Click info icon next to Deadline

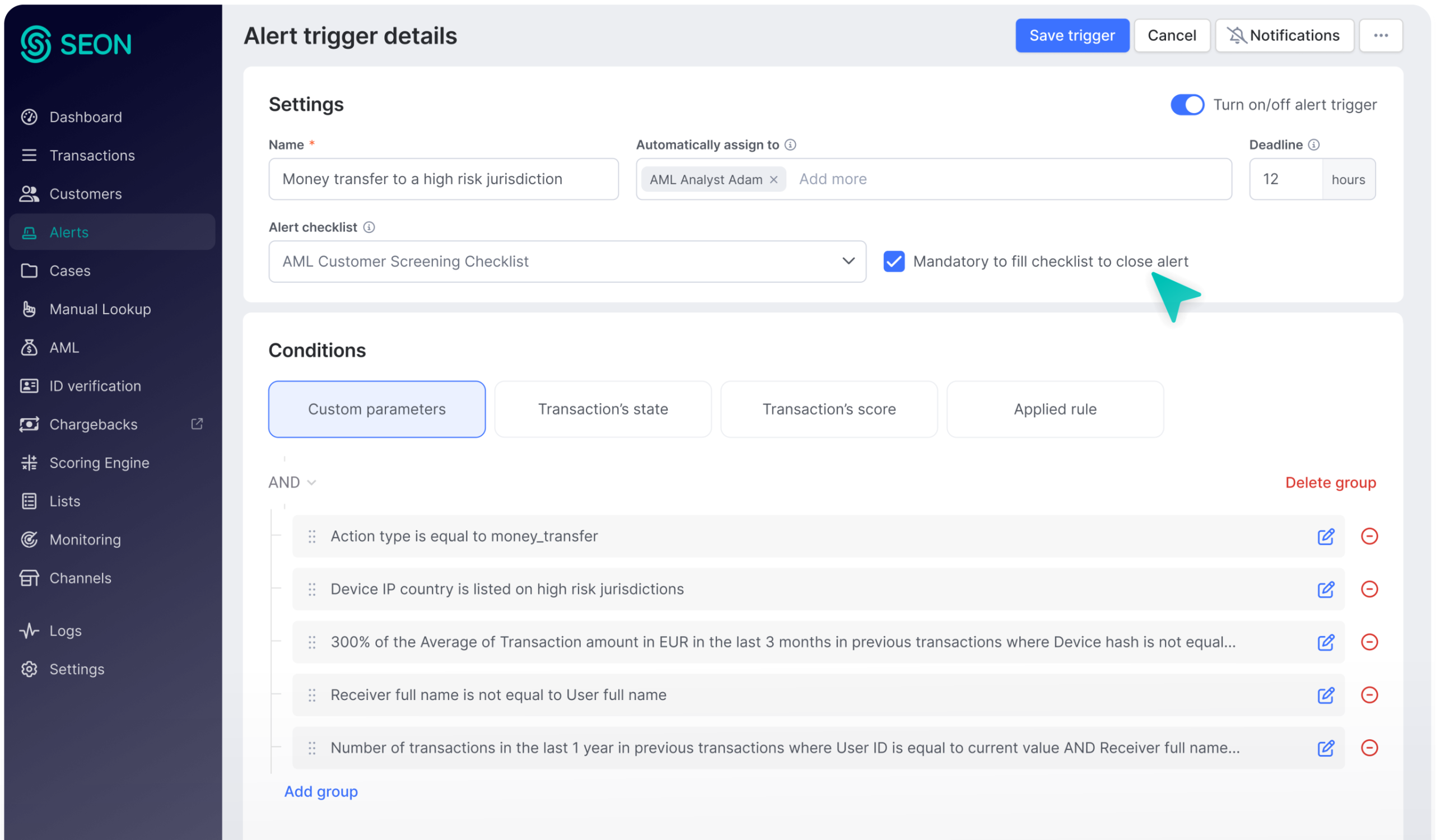1313,144
